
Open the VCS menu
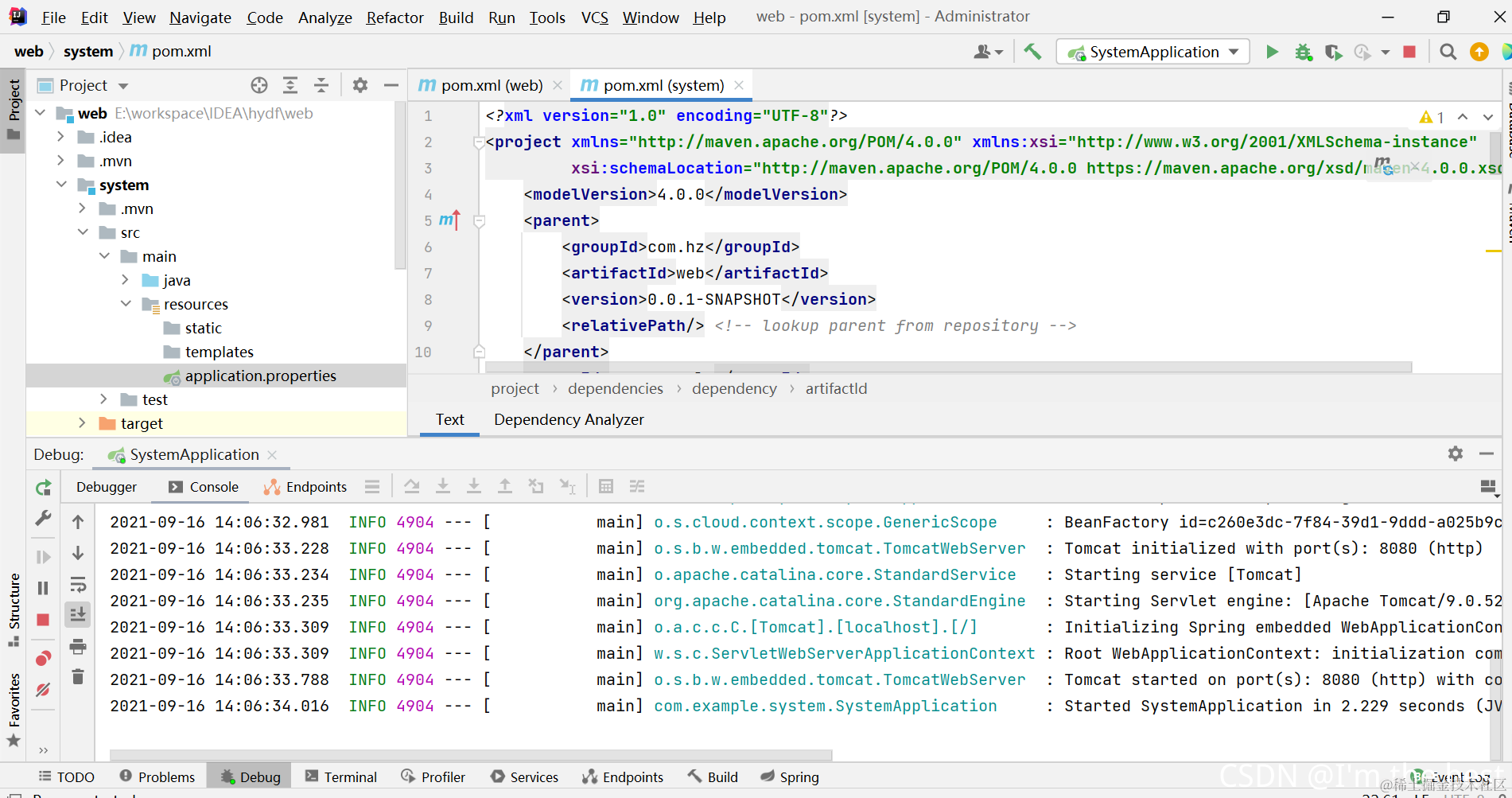pos(594,18)
